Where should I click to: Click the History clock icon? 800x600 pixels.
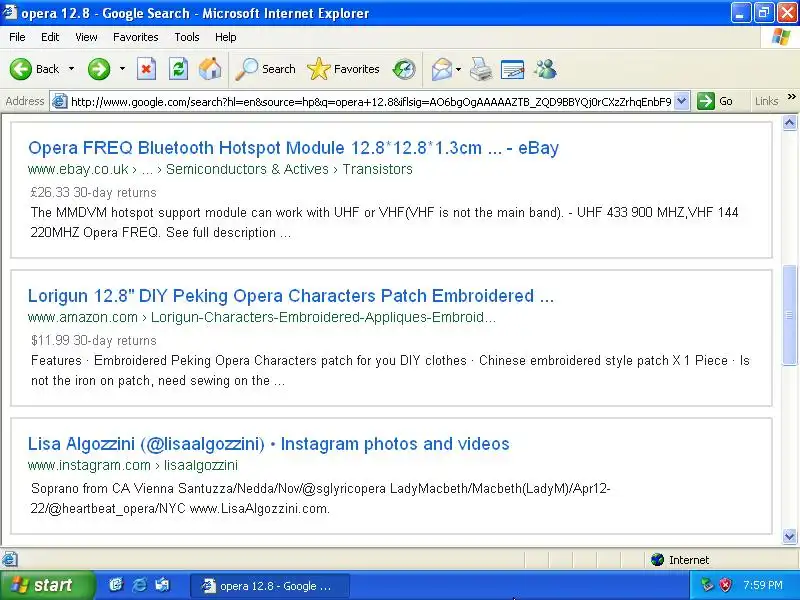point(404,69)
